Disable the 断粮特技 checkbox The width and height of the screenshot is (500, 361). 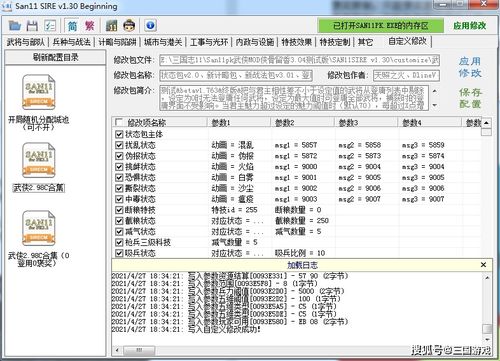click(x=119, y=210)
